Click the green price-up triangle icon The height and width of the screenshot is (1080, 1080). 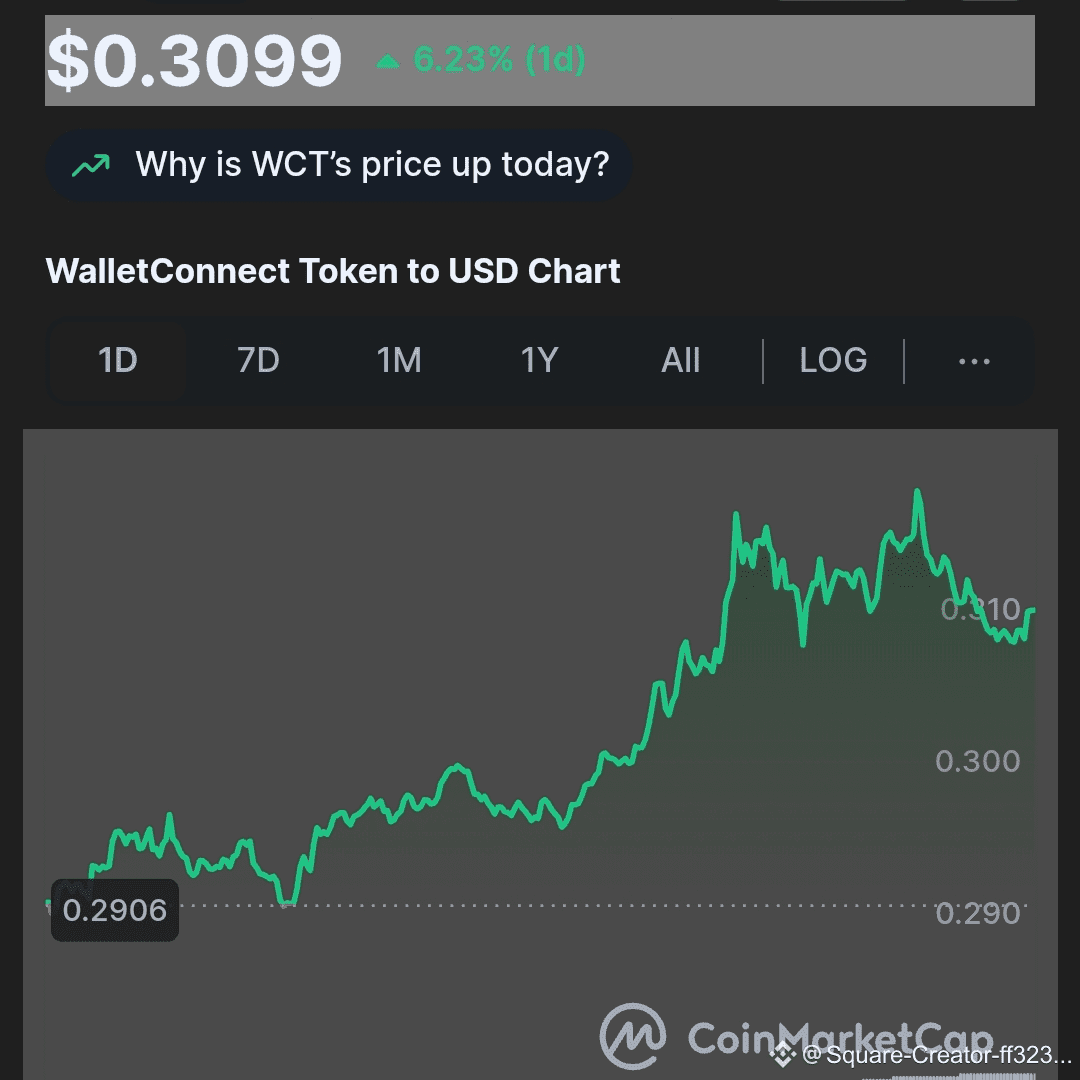coord(387,62)
